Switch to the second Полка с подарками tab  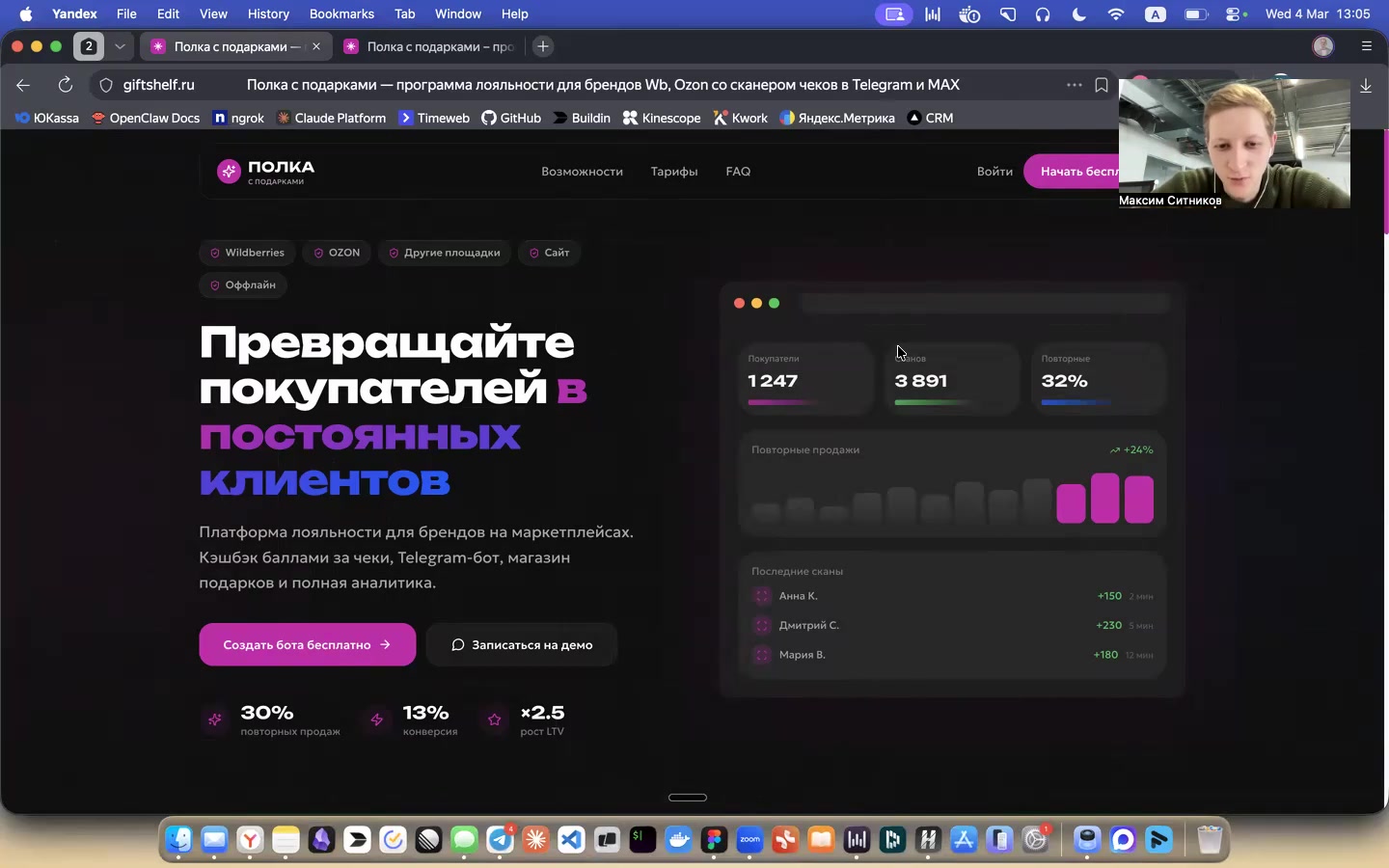coord(436,46)
